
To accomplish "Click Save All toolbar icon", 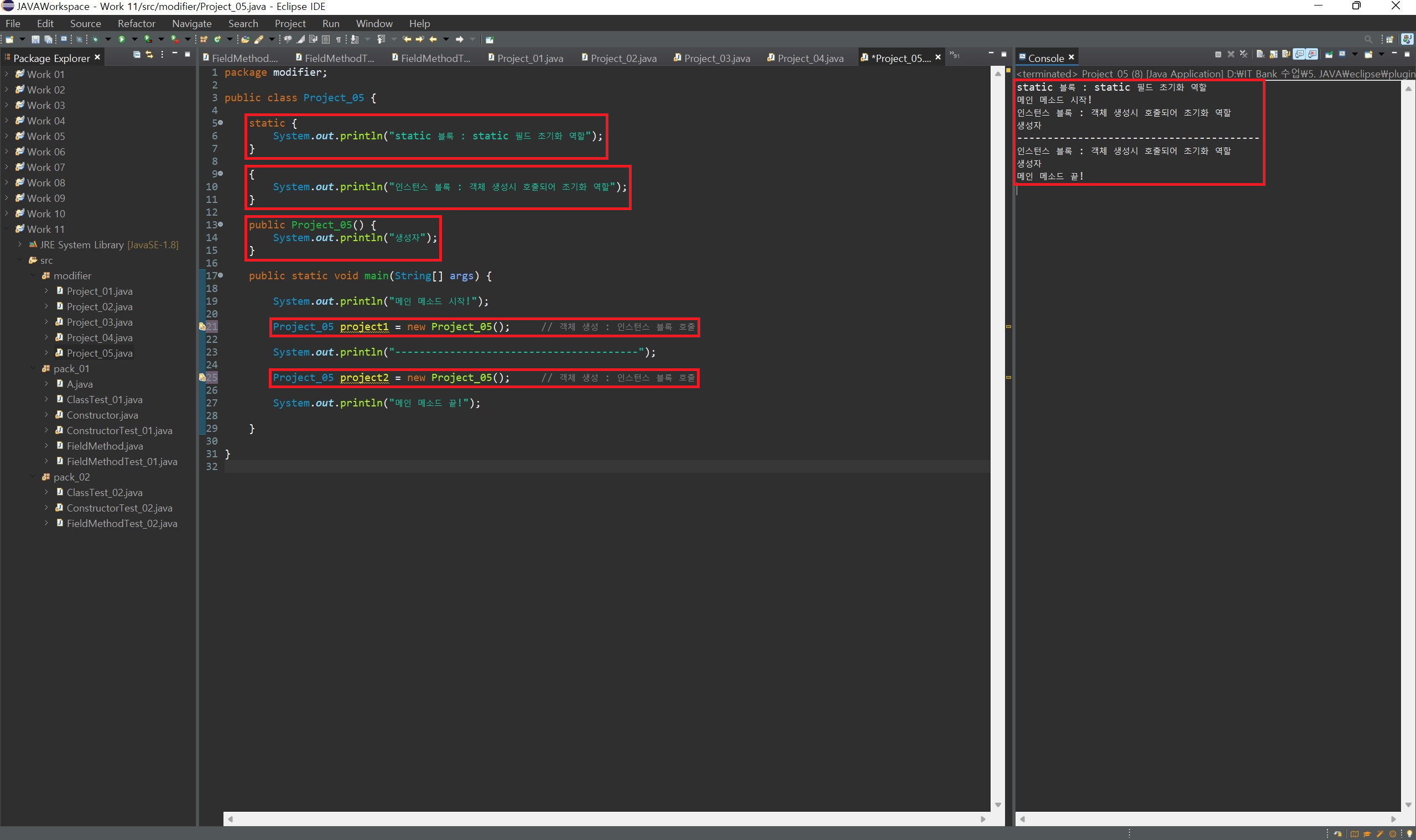I will coord(48,40).
